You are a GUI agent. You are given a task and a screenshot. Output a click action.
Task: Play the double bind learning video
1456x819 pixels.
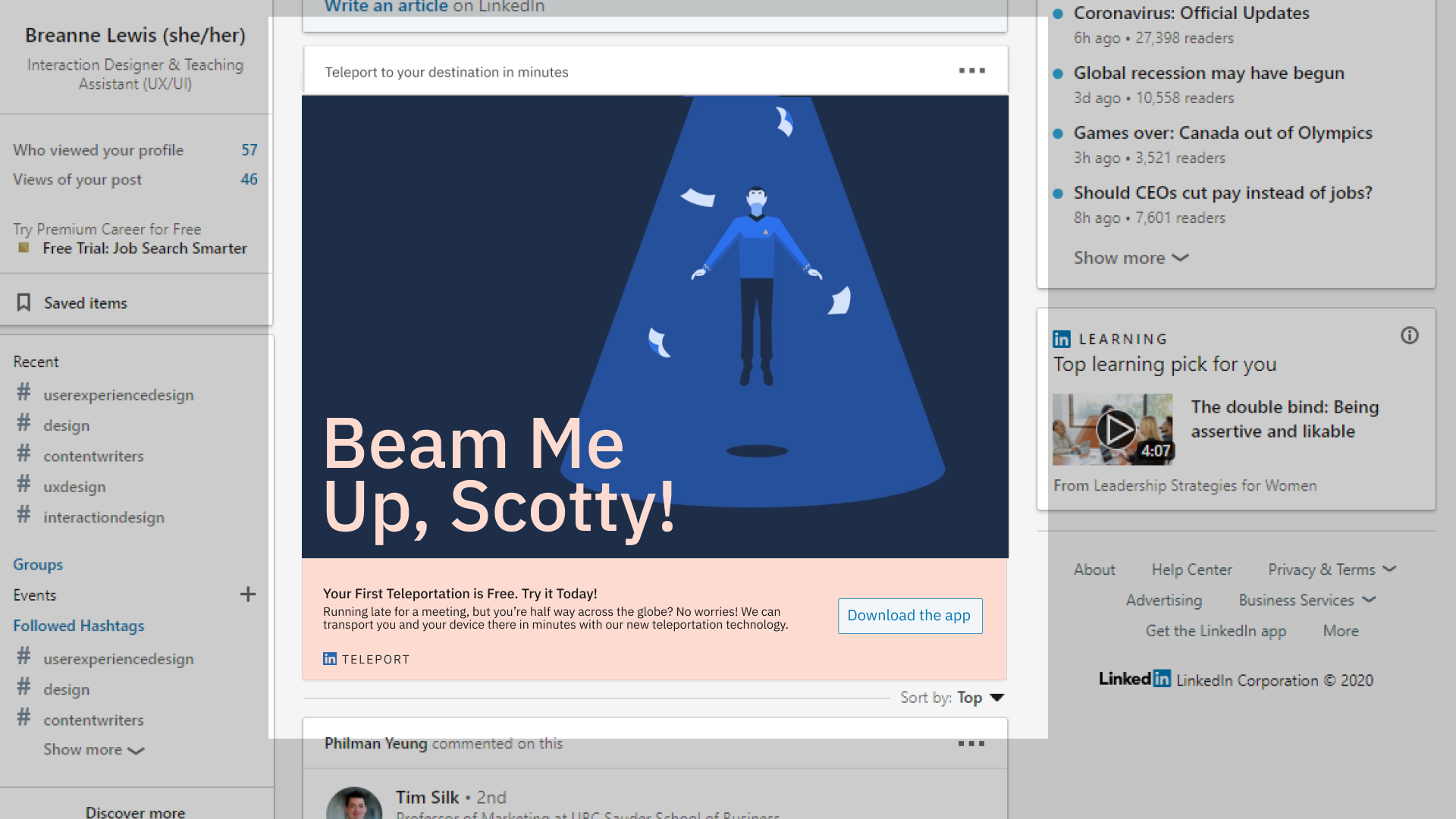coord(1115,430)
